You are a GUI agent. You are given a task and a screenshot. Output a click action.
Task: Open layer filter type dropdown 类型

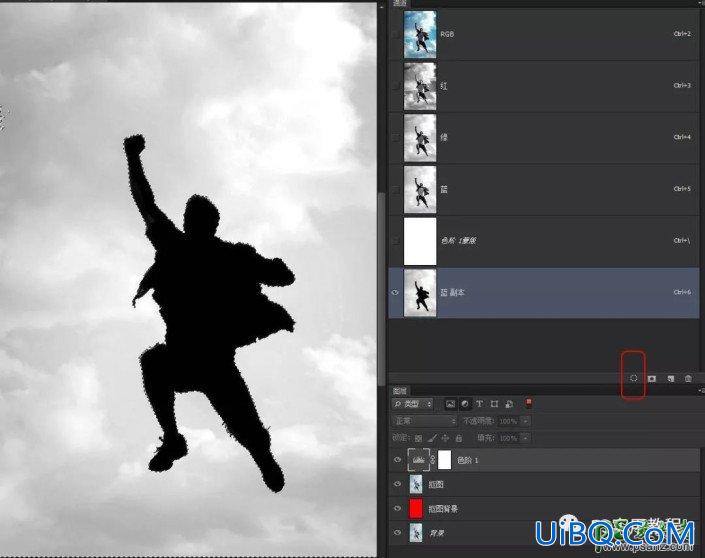click(412, 404)
